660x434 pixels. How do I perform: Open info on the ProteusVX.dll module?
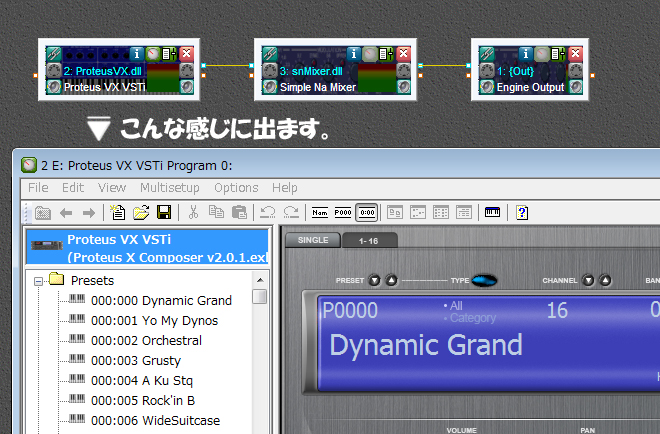tap(136, 53)
